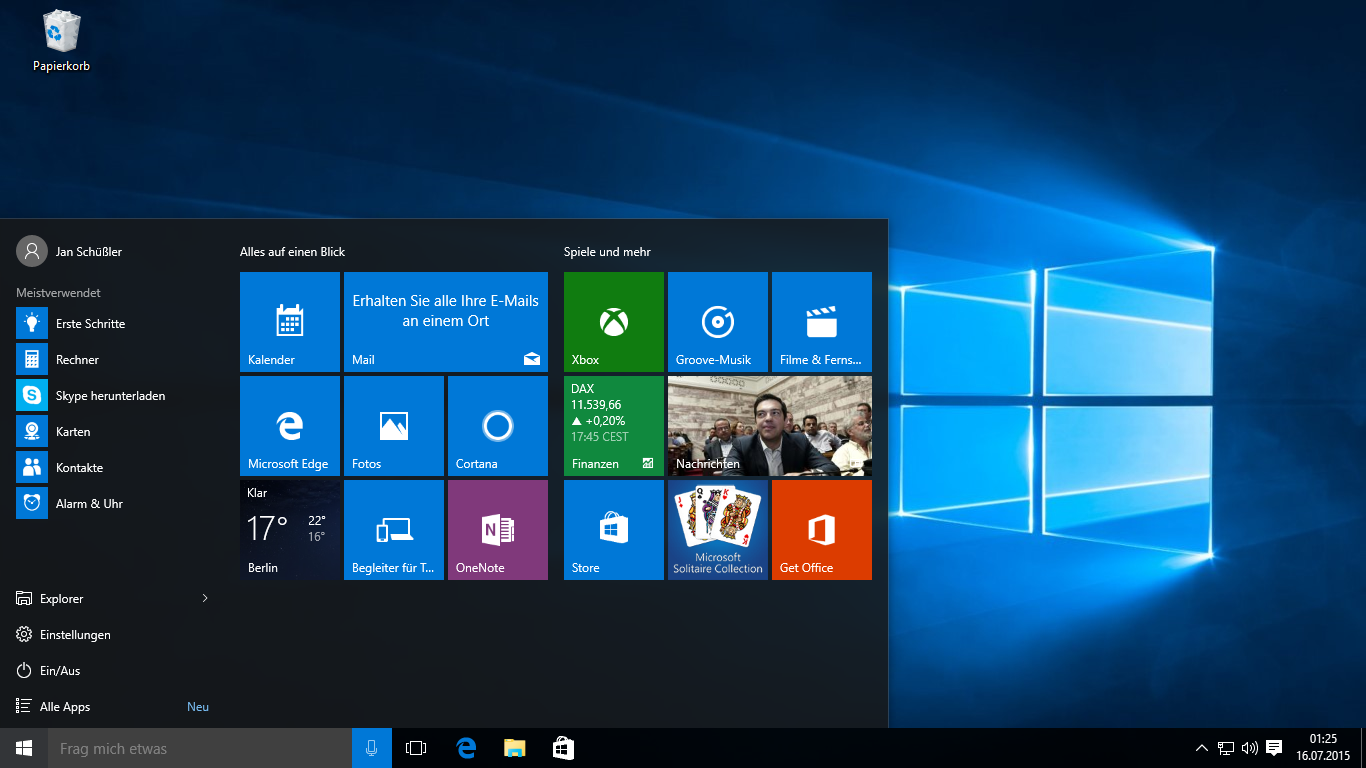Click the 'Frag mich etwas' search box
1366x768 pixels.
(x=200, y=748)
